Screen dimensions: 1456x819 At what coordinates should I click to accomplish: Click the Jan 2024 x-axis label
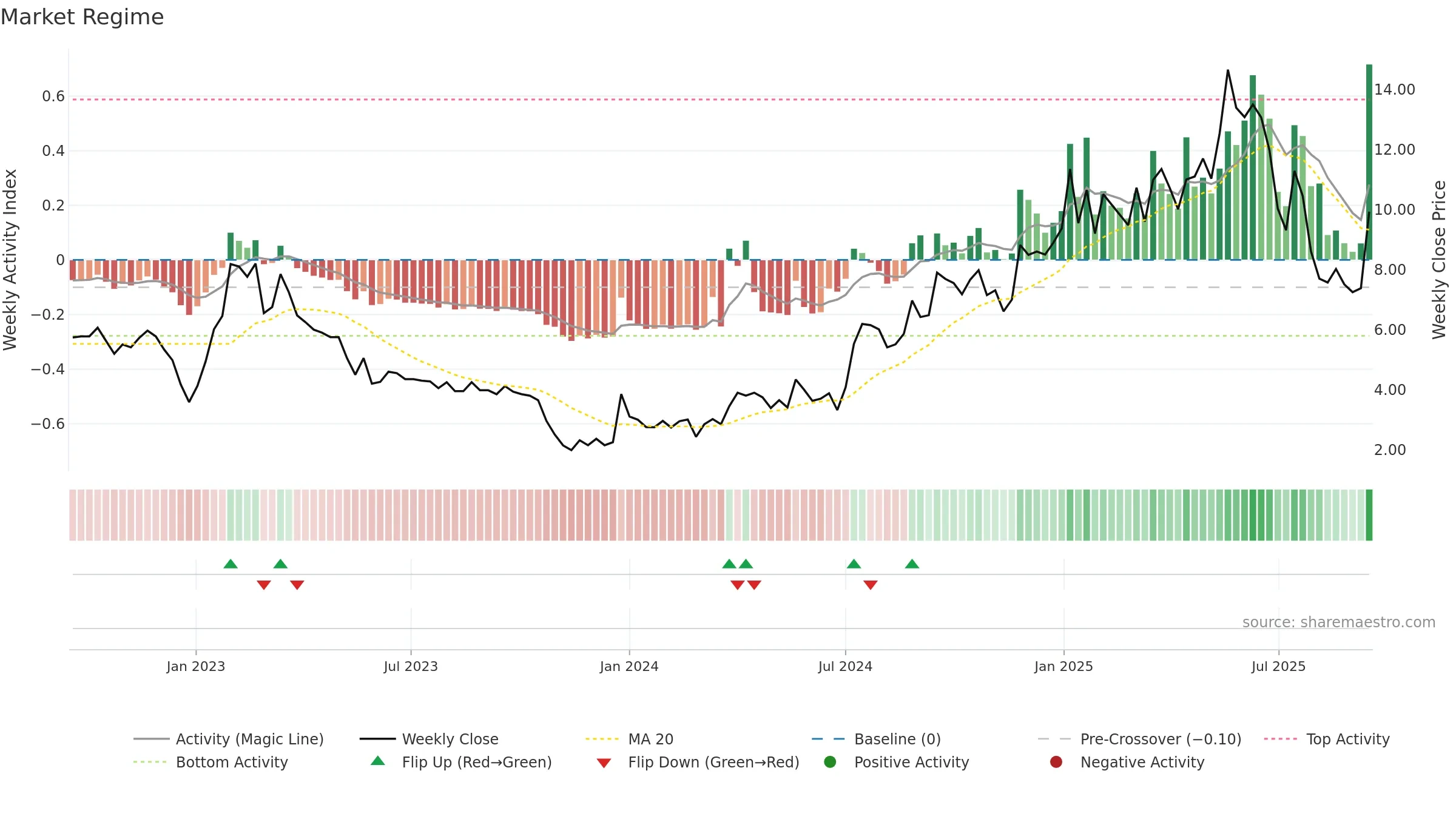(629, 667)
